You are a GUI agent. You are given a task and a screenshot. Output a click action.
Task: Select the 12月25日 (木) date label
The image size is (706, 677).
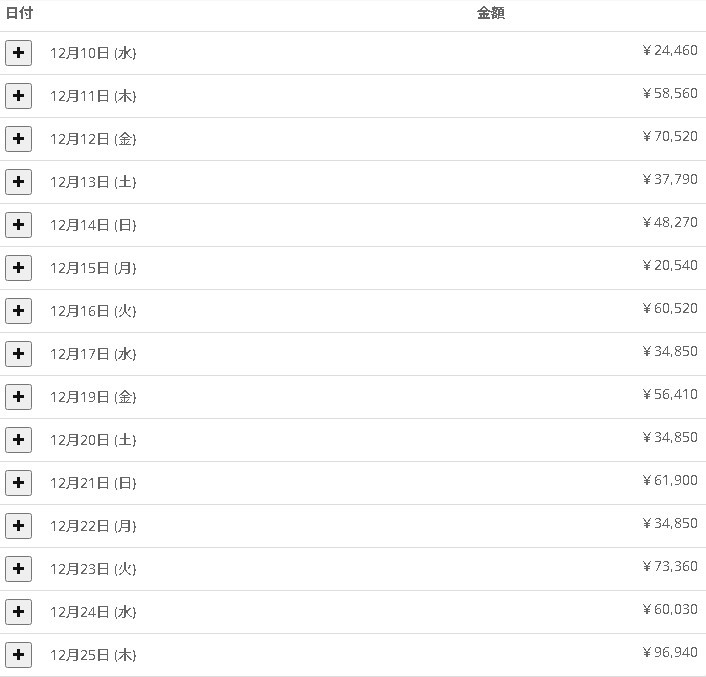coord(93,655)
